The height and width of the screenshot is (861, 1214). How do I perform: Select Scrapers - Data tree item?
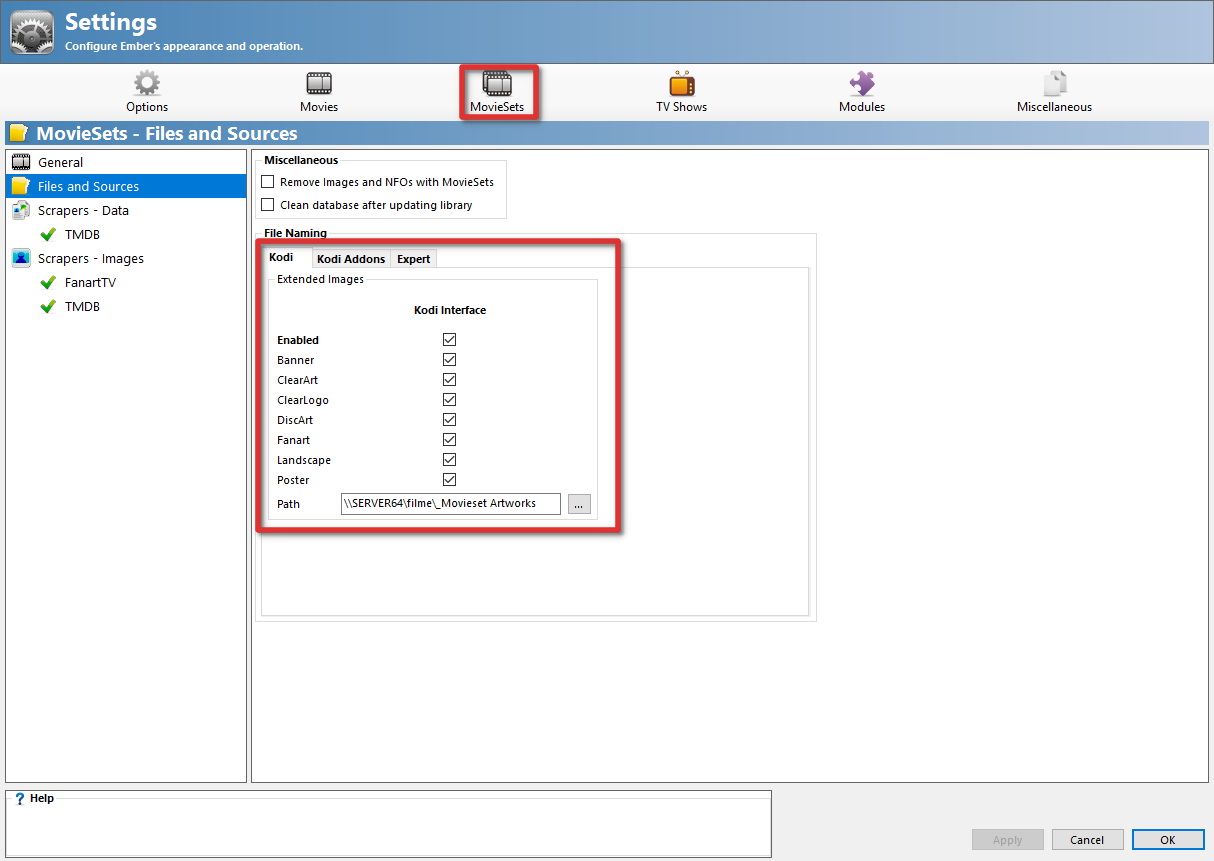[x=126, y=210]
